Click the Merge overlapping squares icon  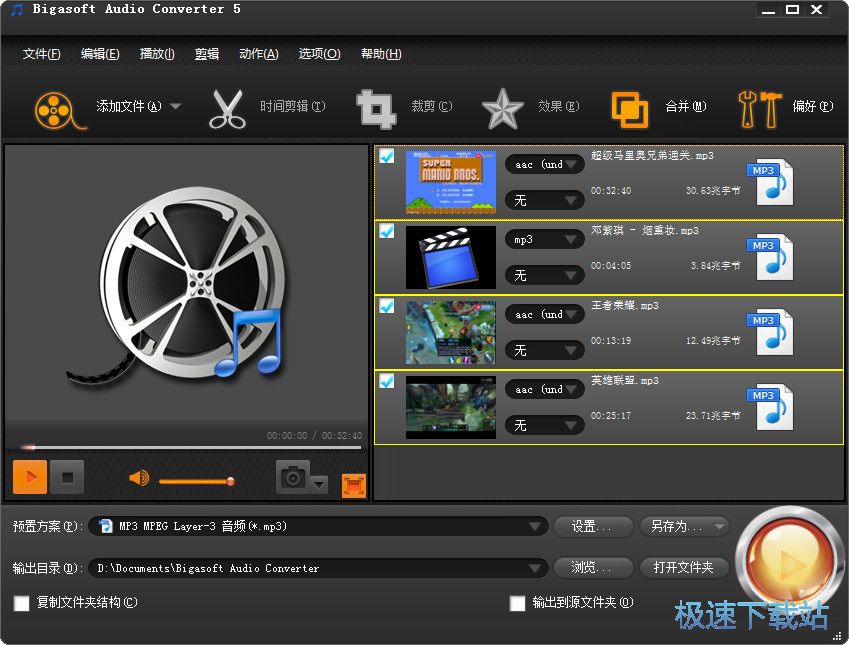coord(629,108)
